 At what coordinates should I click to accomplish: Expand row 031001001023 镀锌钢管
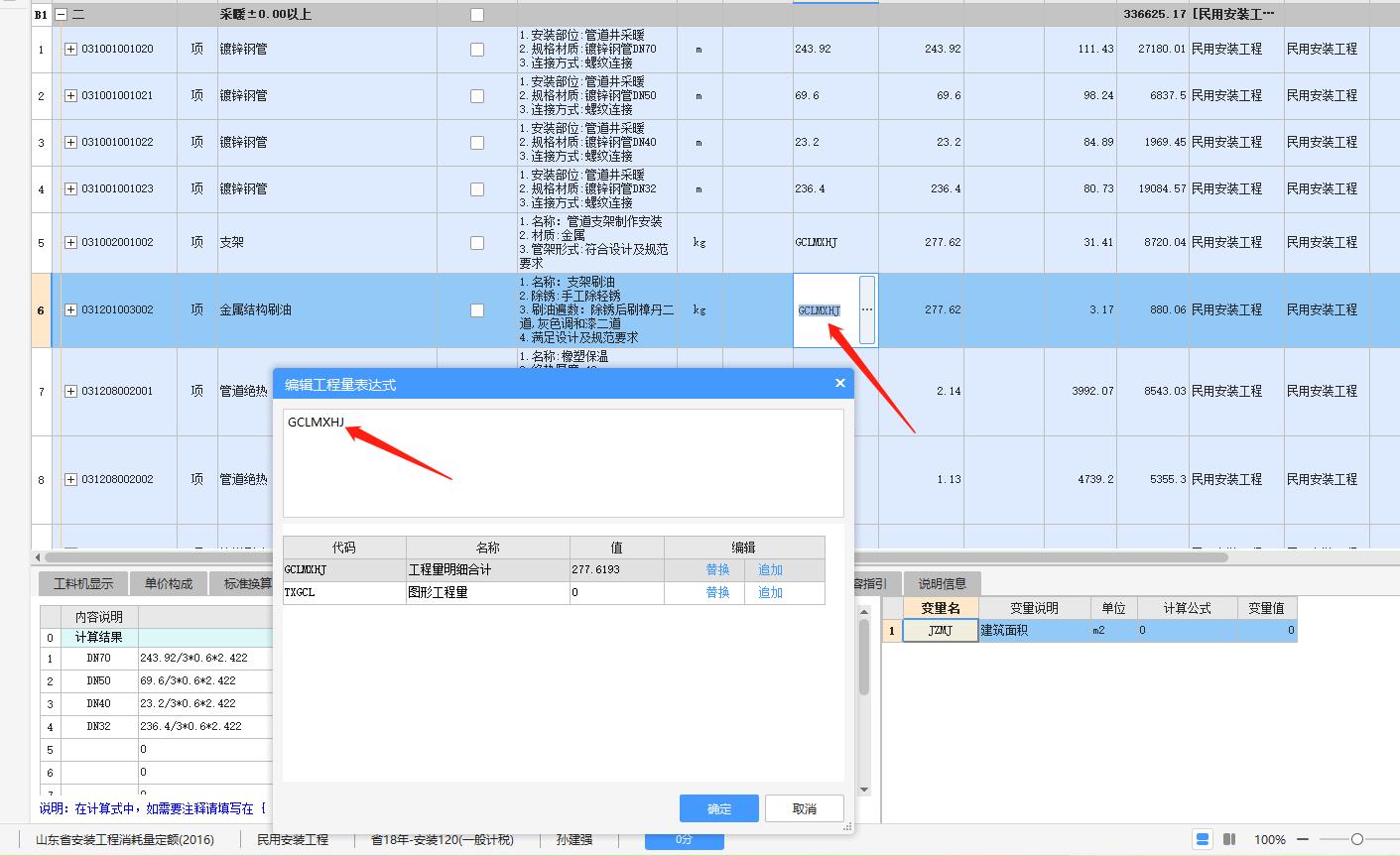(x=70, y=188)
